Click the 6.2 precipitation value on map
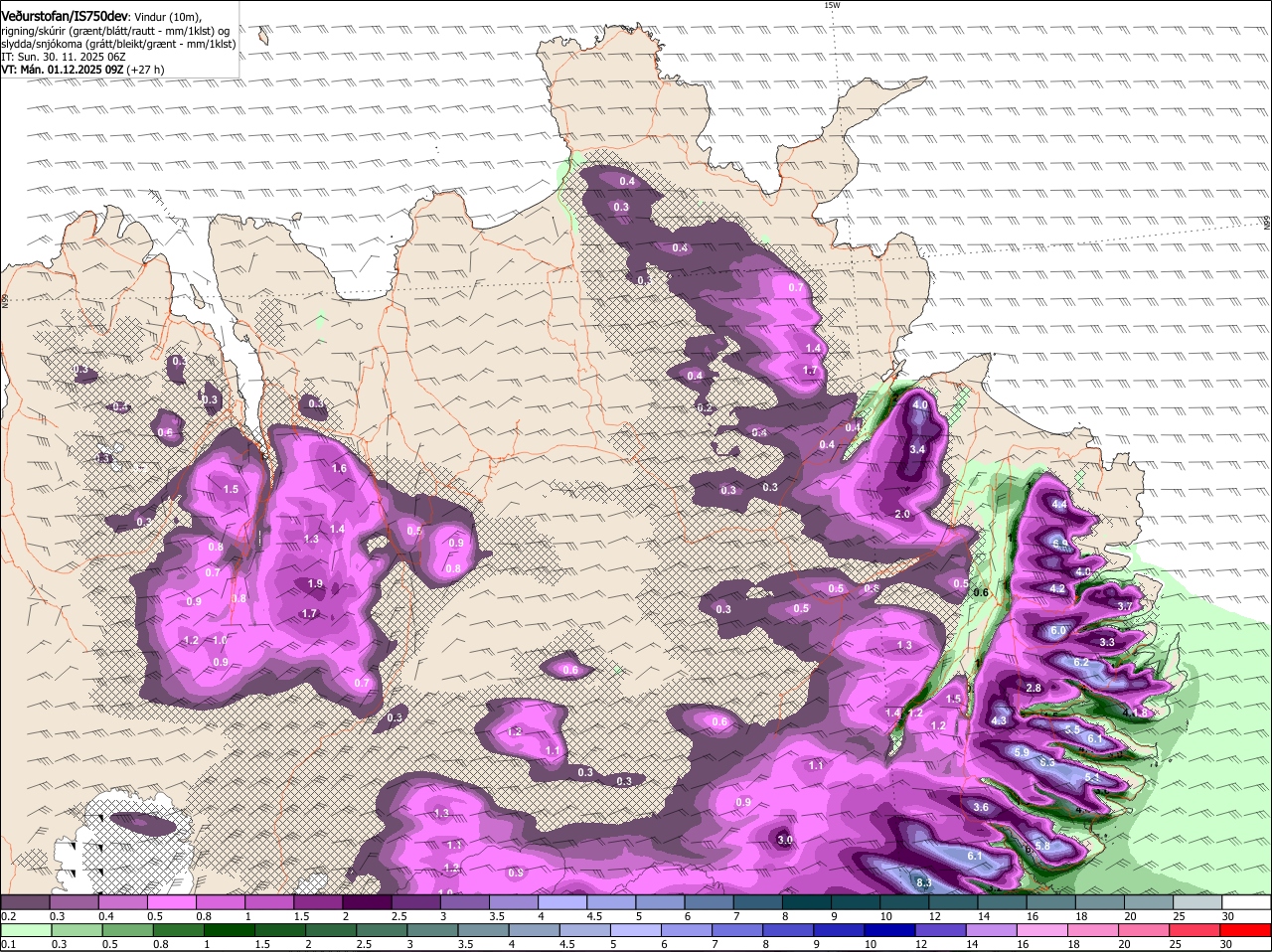Viewport: 1272px width, 952px height. pyautogui.click(x=1082, y=662)
